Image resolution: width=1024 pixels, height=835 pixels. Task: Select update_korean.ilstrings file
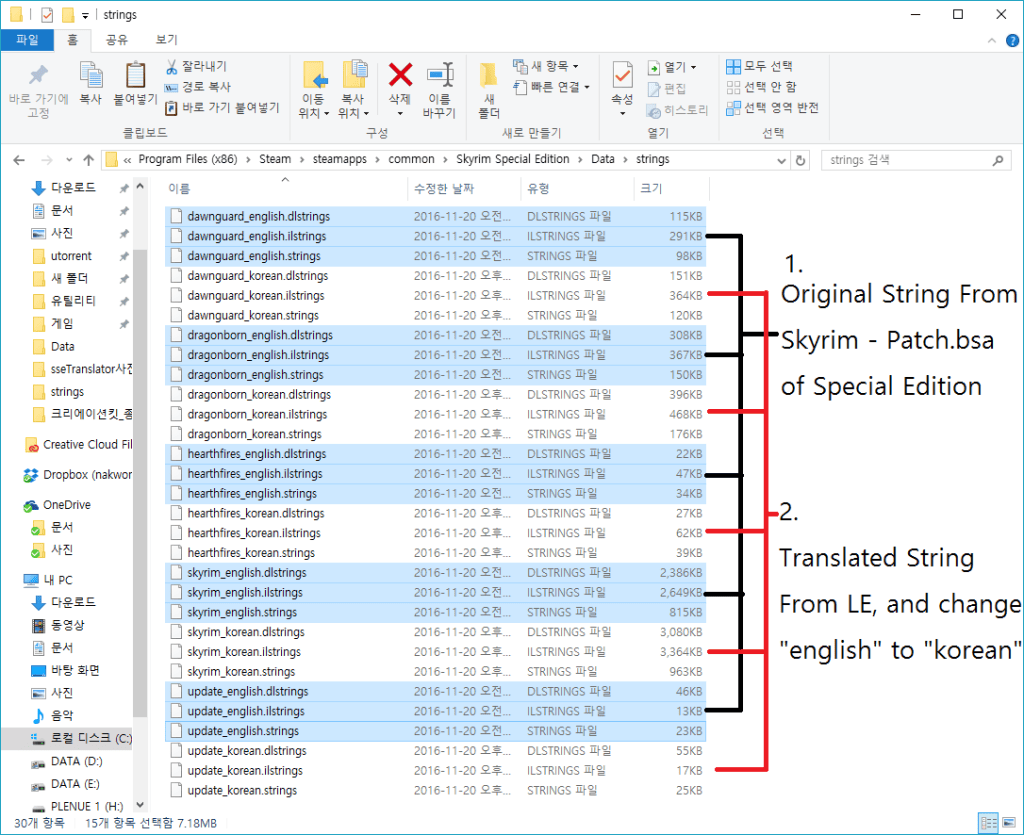click(436, 770)
